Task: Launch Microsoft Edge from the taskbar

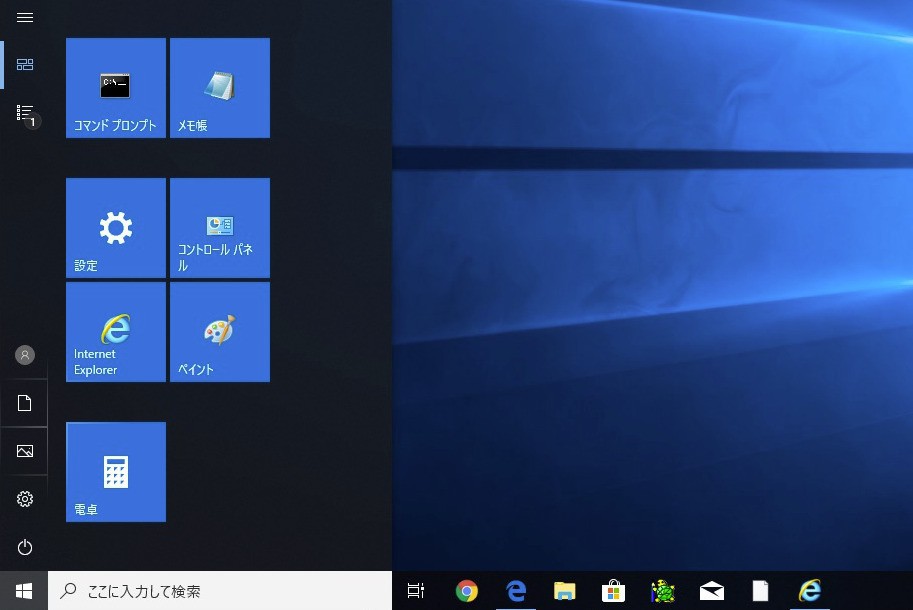Action: 515,590
